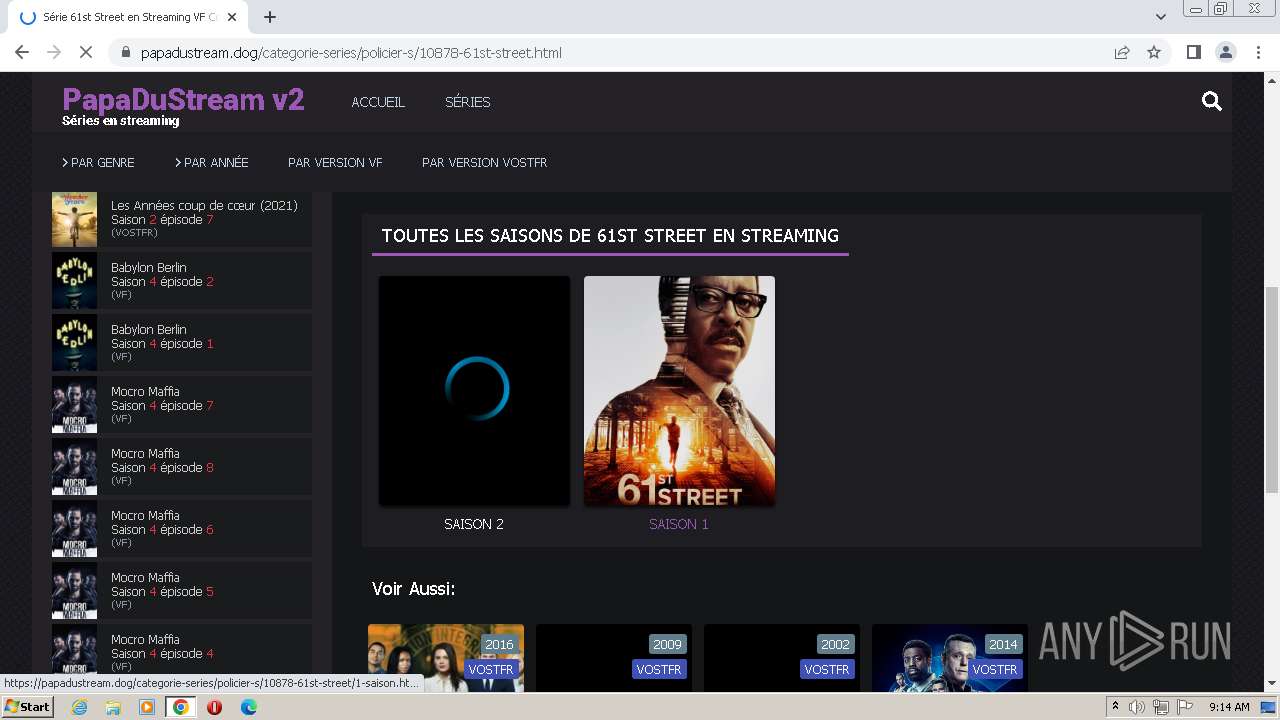
Task: Open Babylon Berlin Saison 4 épisode 1
Action: point(182,343)
